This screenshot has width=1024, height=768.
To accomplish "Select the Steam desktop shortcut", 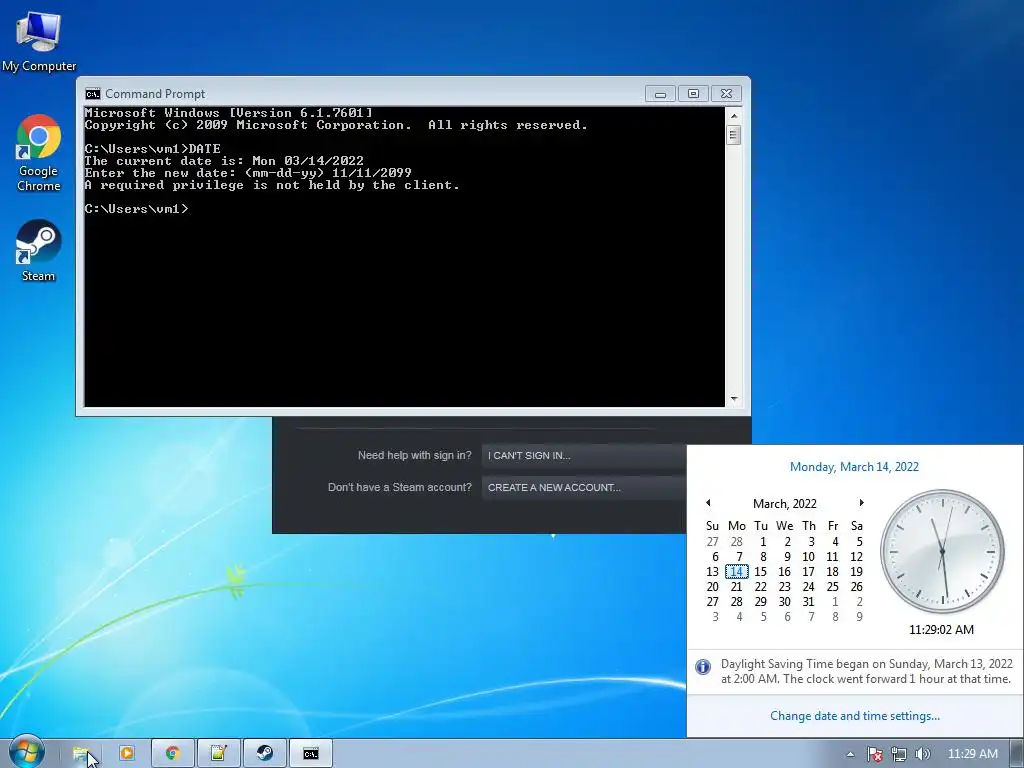I will pos(39,251).
